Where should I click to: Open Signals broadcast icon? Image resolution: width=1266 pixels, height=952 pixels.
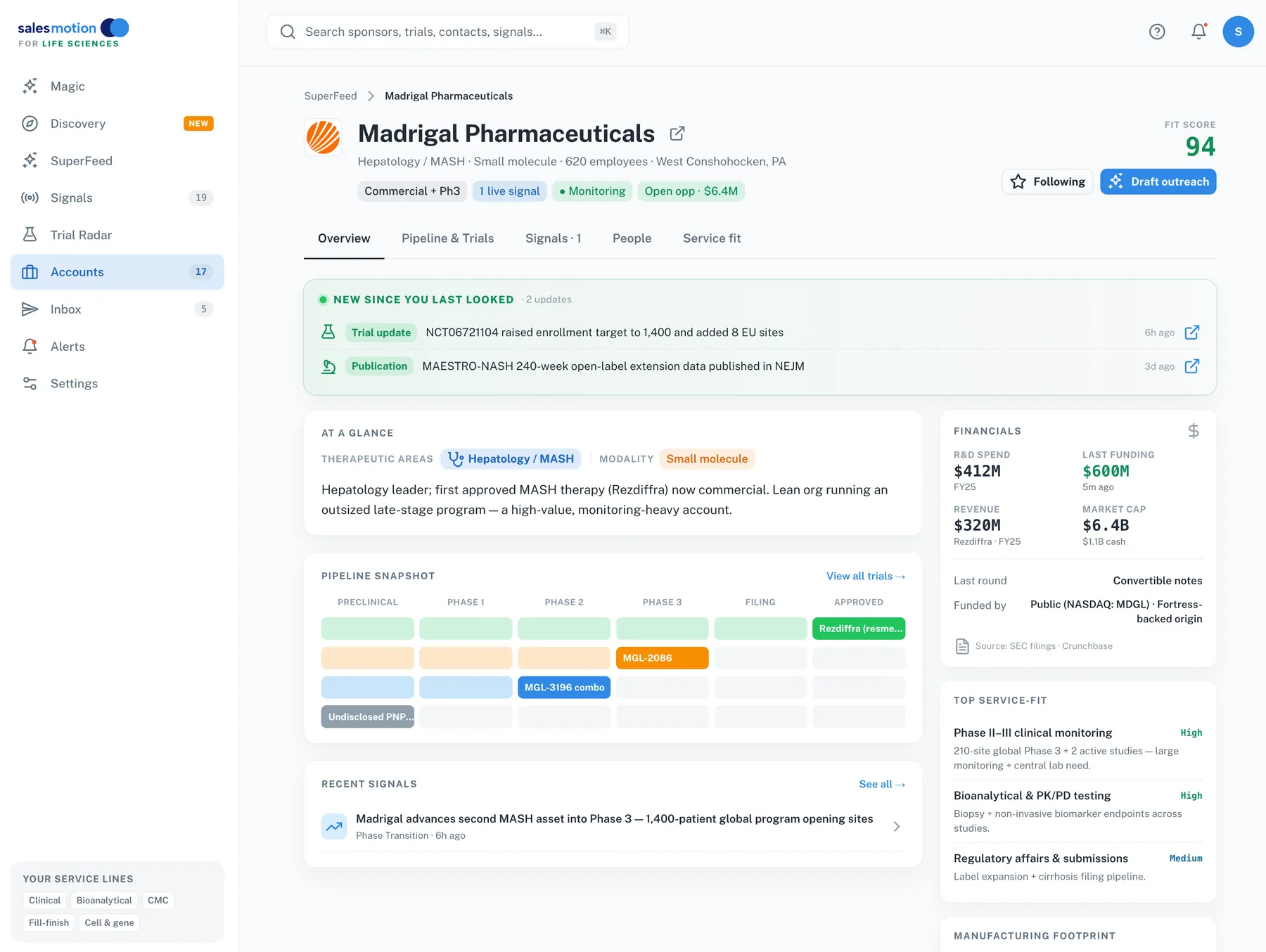[x=30, y=198]
